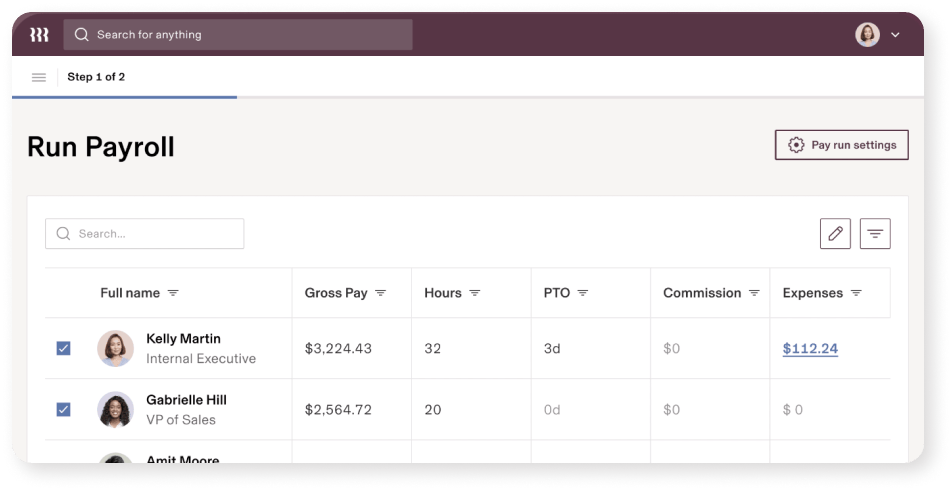Viewport: 952px width, 491px height.
Task: Open the $112.24 expenses link
Action: click(x=810, y=348)
